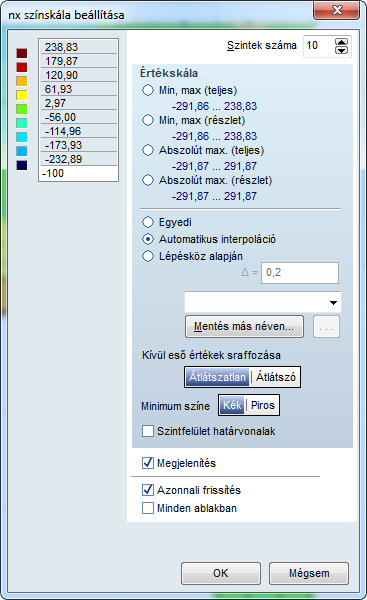The image size is (367, 600).
Task: Click the bright red color swatch
Action: pyautogui.click(x=22, y=67)
